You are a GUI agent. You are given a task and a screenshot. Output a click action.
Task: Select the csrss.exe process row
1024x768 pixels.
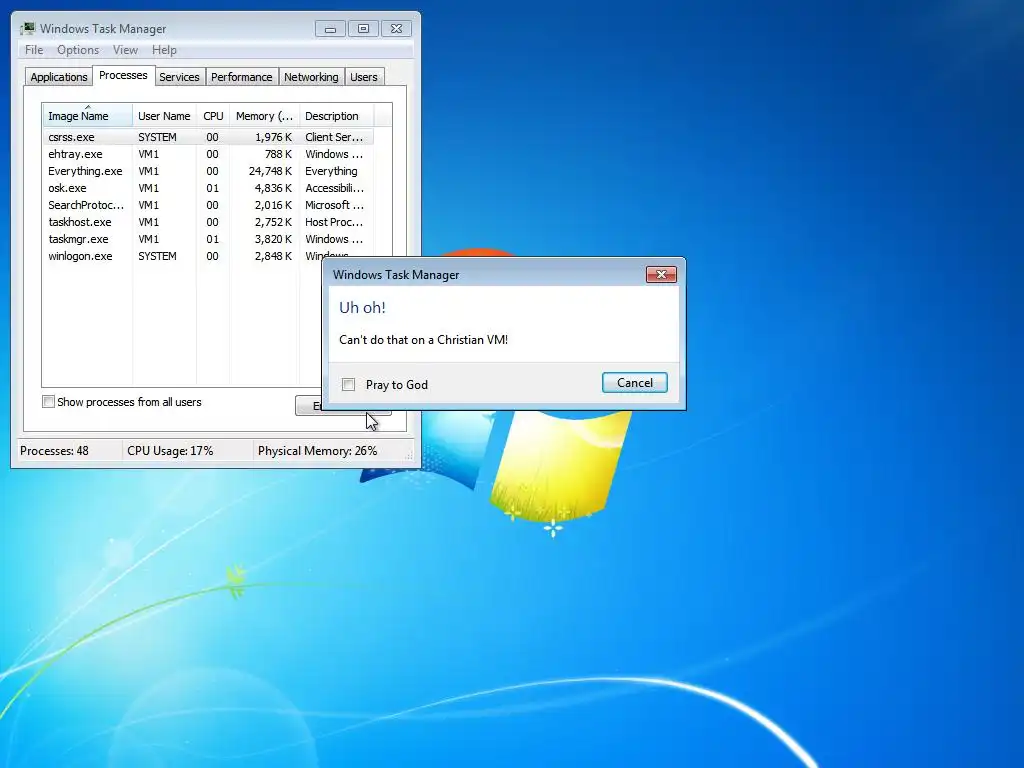208,137
